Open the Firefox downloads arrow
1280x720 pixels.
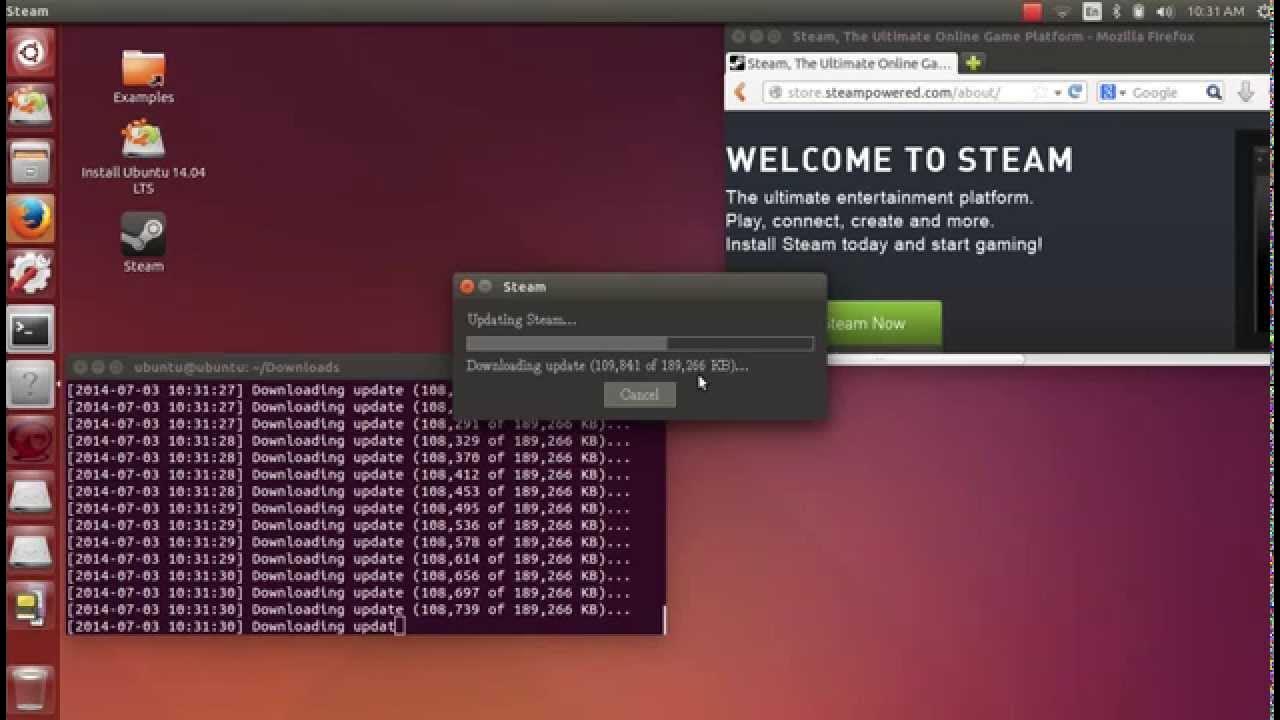[x=1246, y=92]
